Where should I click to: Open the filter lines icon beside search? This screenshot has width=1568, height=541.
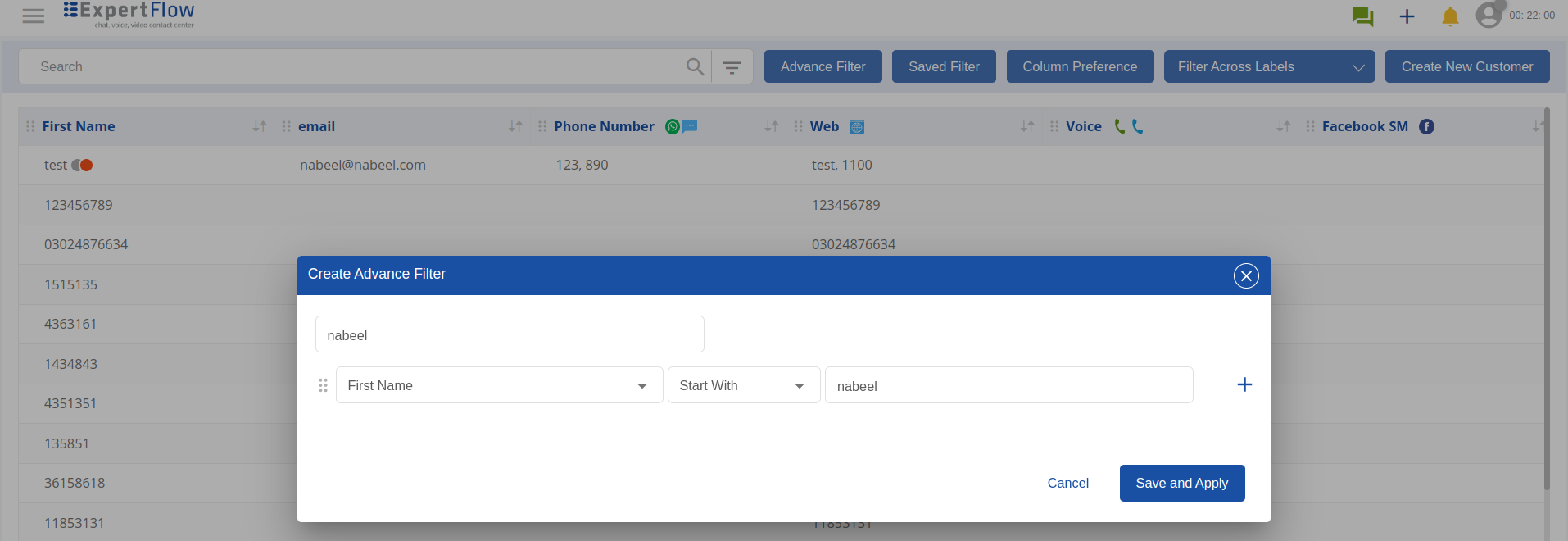[x=732, y=67]
